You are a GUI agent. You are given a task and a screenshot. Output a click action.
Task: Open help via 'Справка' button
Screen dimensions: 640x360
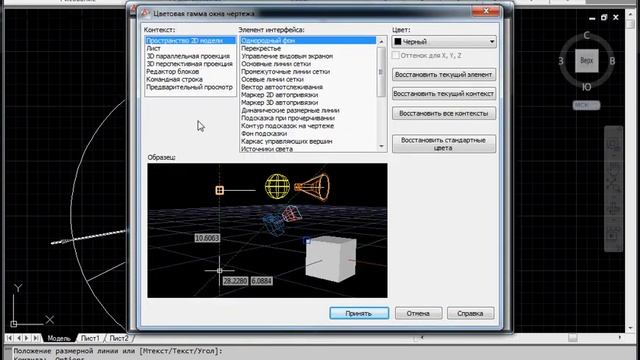pyautogui.click(x=470, y=313)
